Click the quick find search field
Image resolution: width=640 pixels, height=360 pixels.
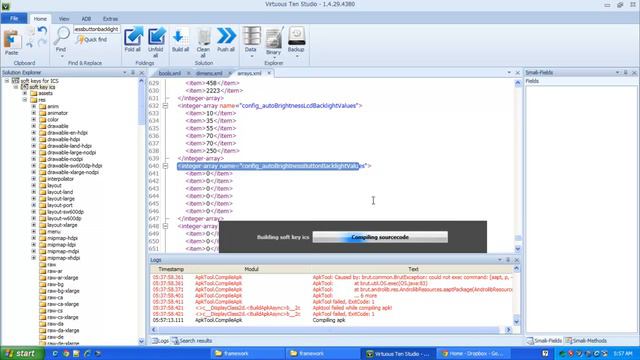97,29
